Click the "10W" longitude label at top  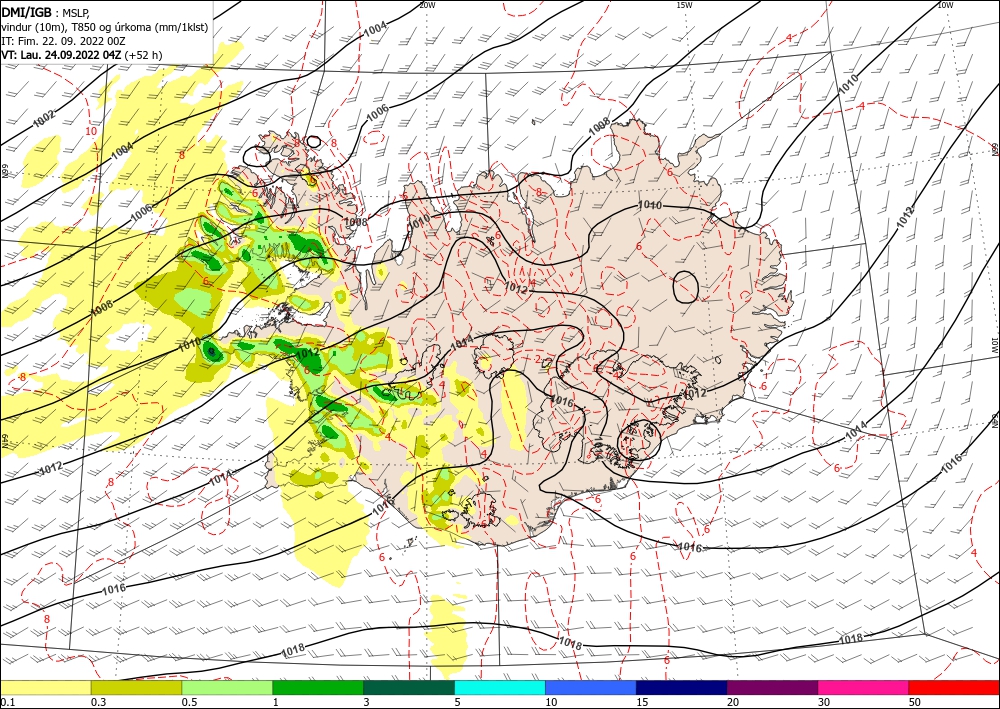click(946, 5)
